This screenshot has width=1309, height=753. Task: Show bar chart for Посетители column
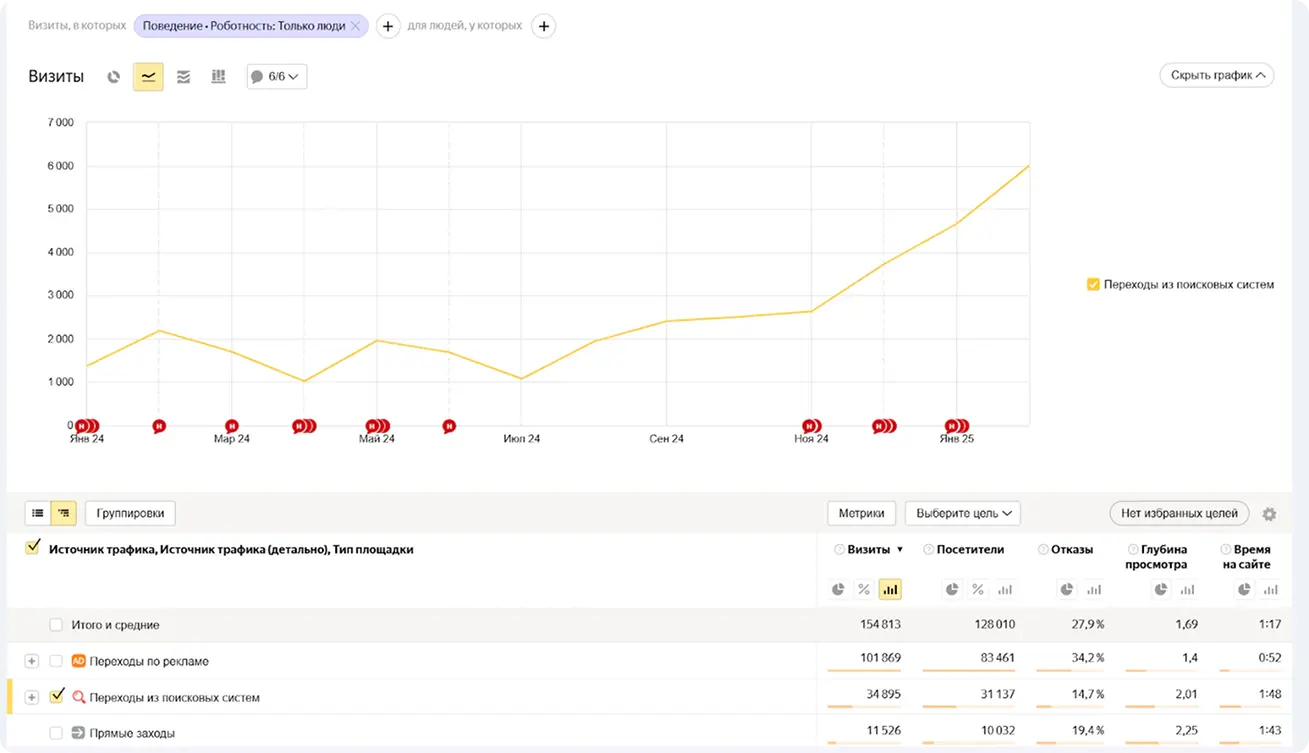click(x=1005, y=590)
